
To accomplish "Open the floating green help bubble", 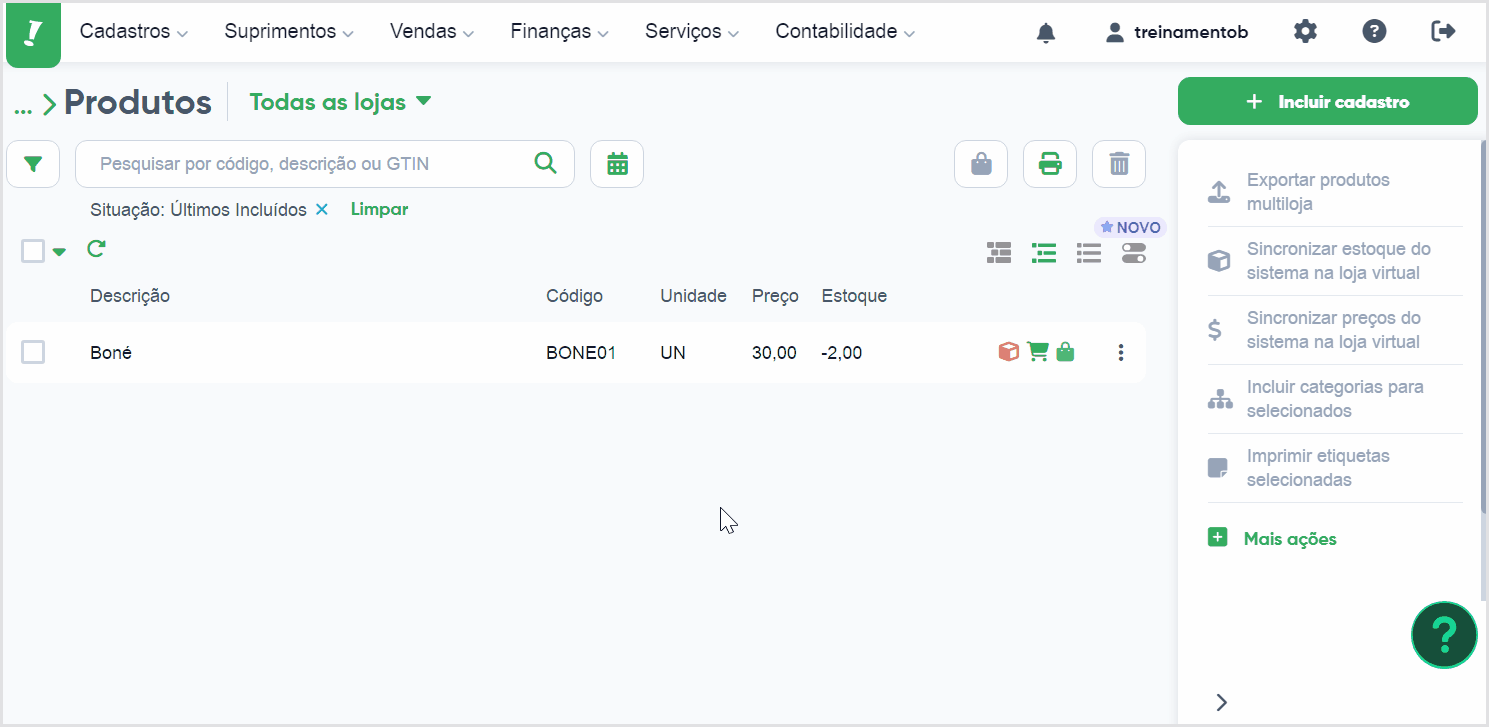I will [1444, 634].
